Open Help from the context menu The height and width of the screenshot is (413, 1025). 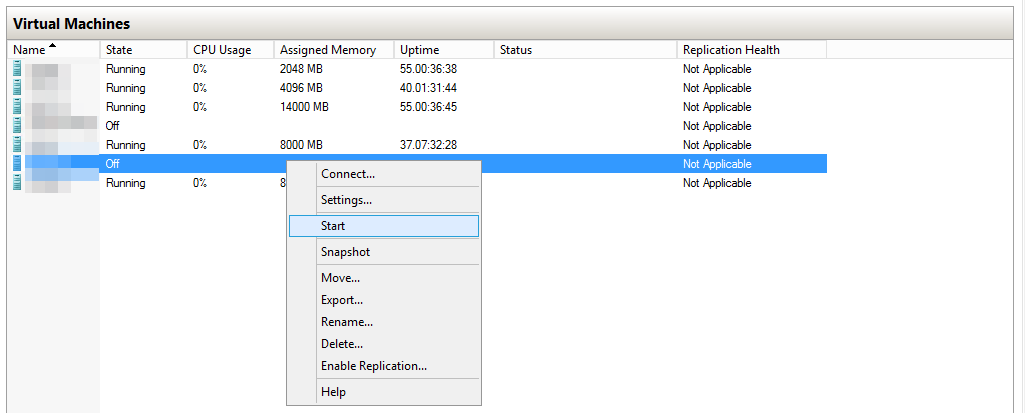click(x=333, y=392)
